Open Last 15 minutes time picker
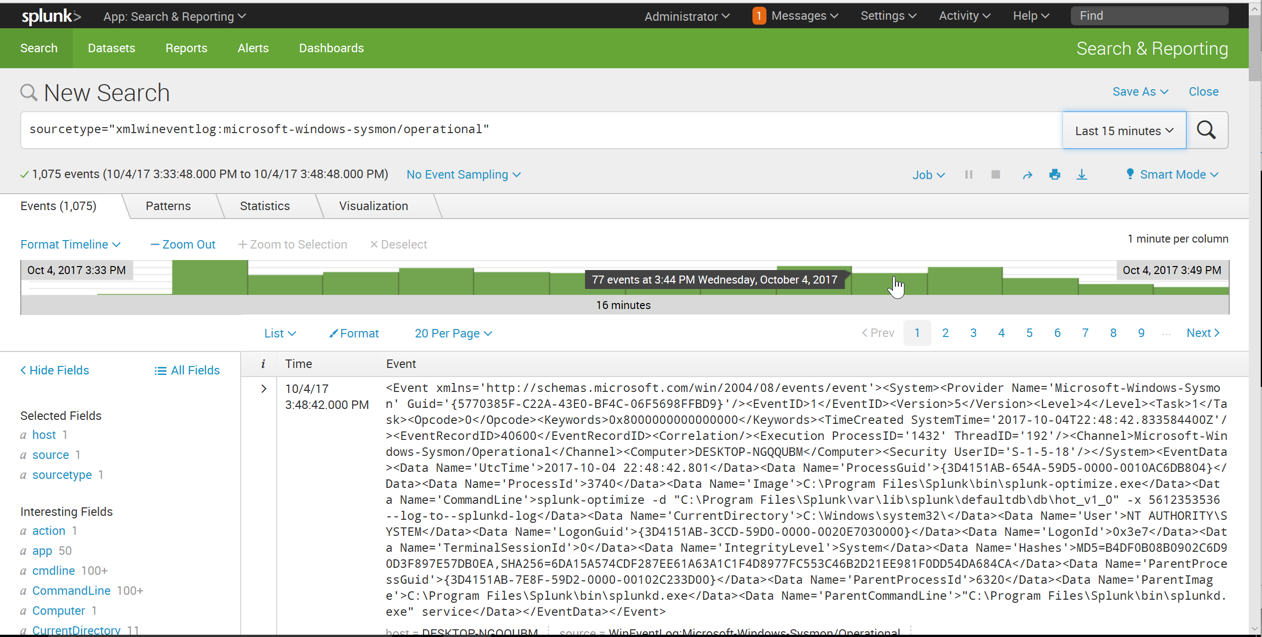The height and width of the screenshot is (637, 1262). tap(1124, 130)
